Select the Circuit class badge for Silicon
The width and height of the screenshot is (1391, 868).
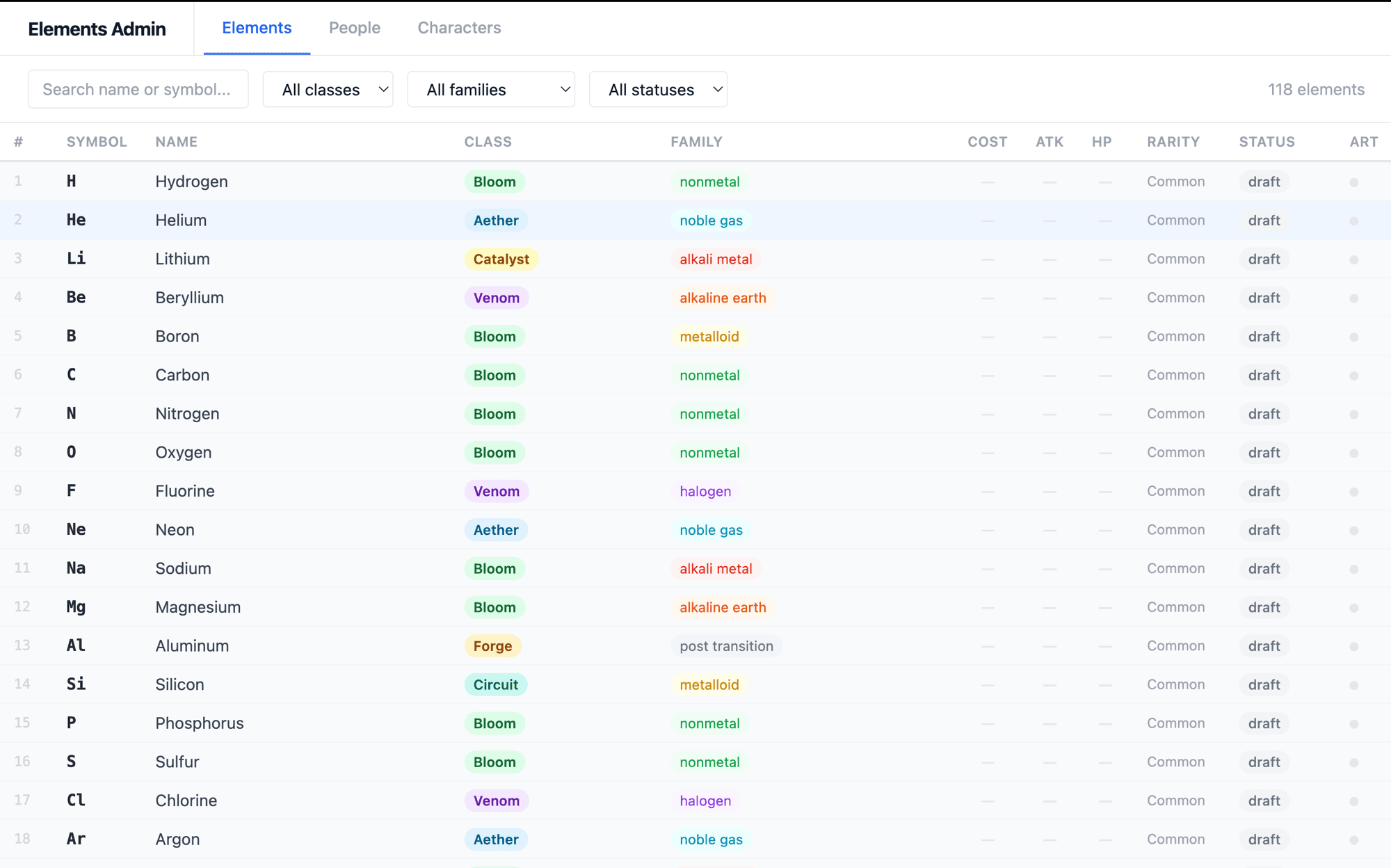pos(496,684)
